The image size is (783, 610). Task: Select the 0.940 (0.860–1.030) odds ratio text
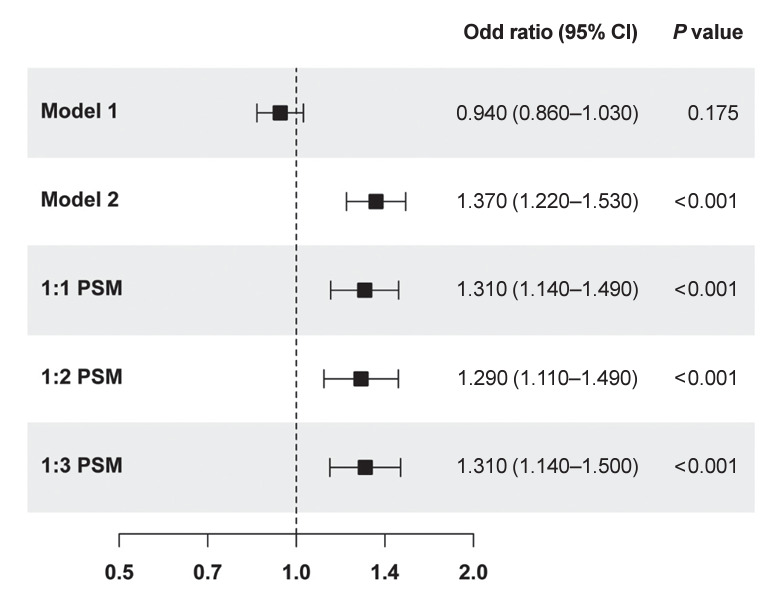click(x=547, y=113)
